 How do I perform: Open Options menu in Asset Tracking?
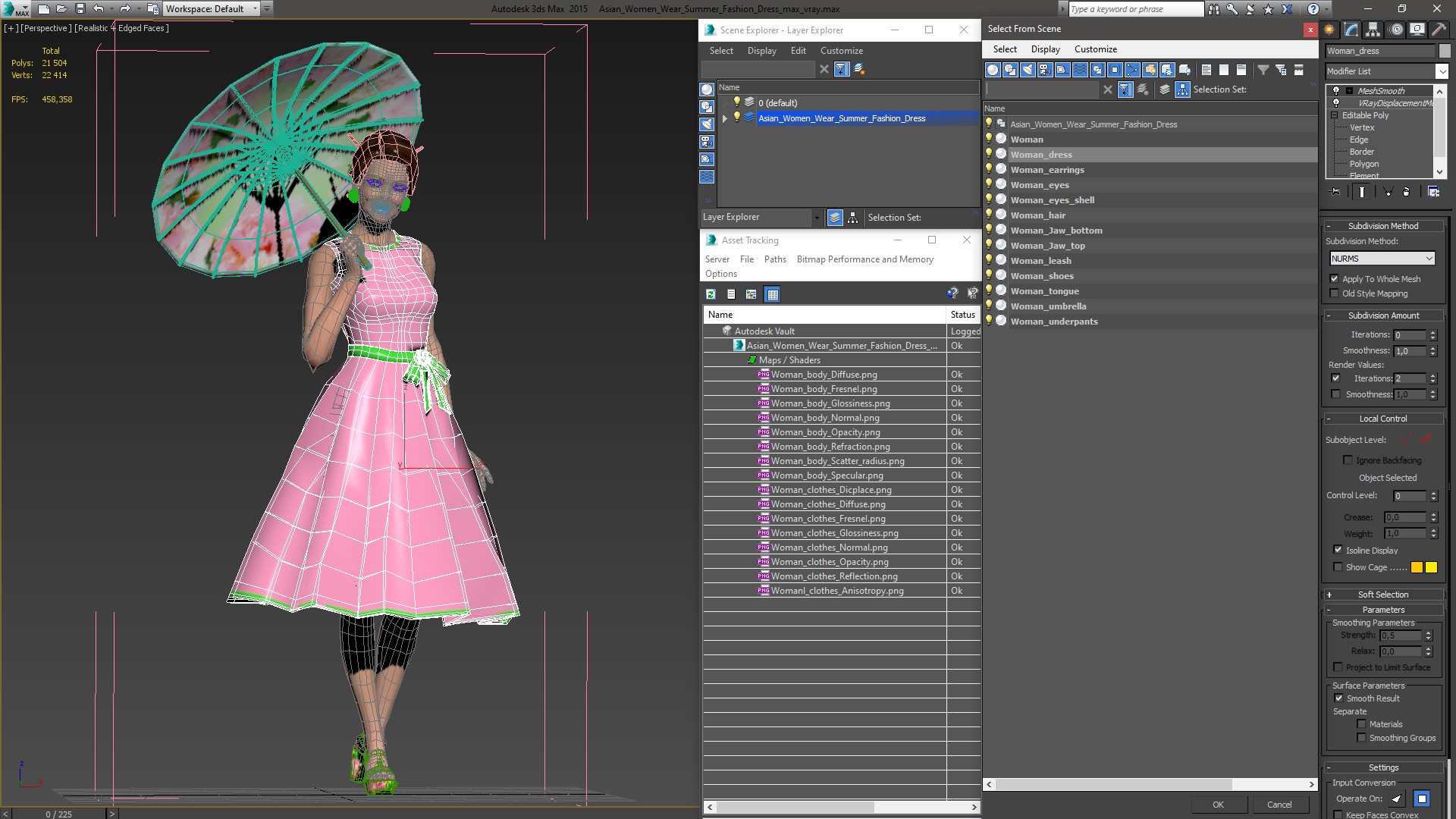[720, 274]
